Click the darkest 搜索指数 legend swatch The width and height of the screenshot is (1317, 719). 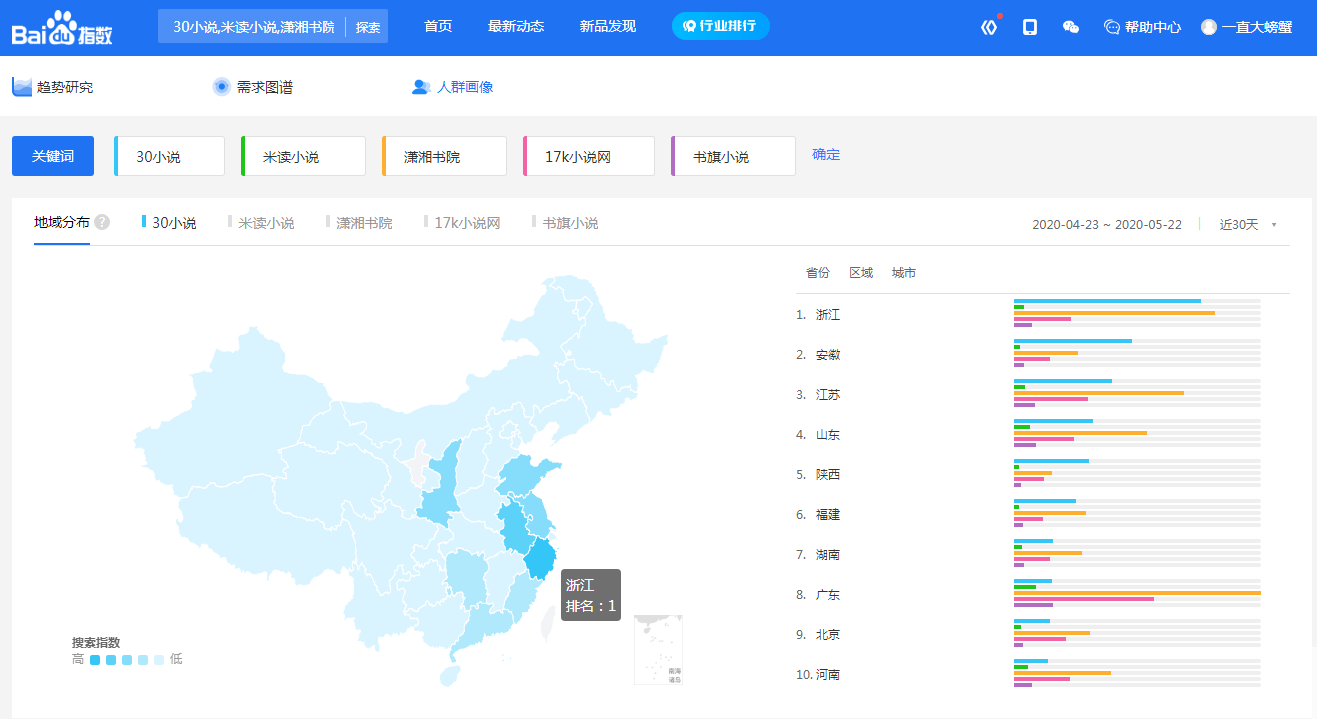tap(95, 660)
